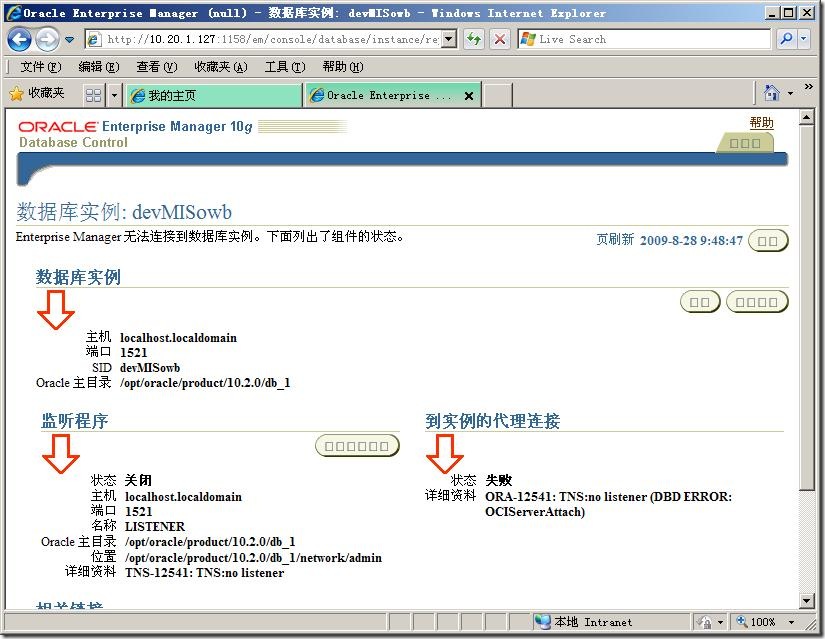Open a new blank tab
This screenshot has width=825, height=639.
pyautogui.click(x=497, y=95)
